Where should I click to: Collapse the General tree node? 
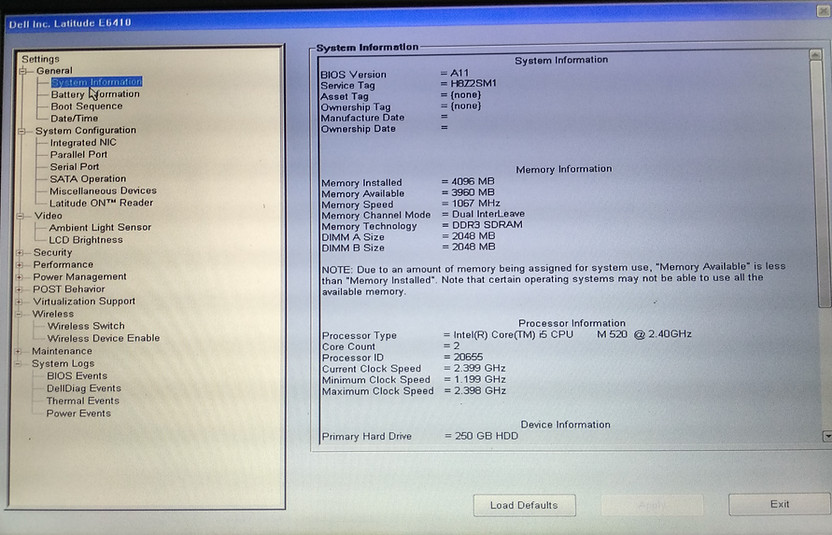click(x=23, y=71)
